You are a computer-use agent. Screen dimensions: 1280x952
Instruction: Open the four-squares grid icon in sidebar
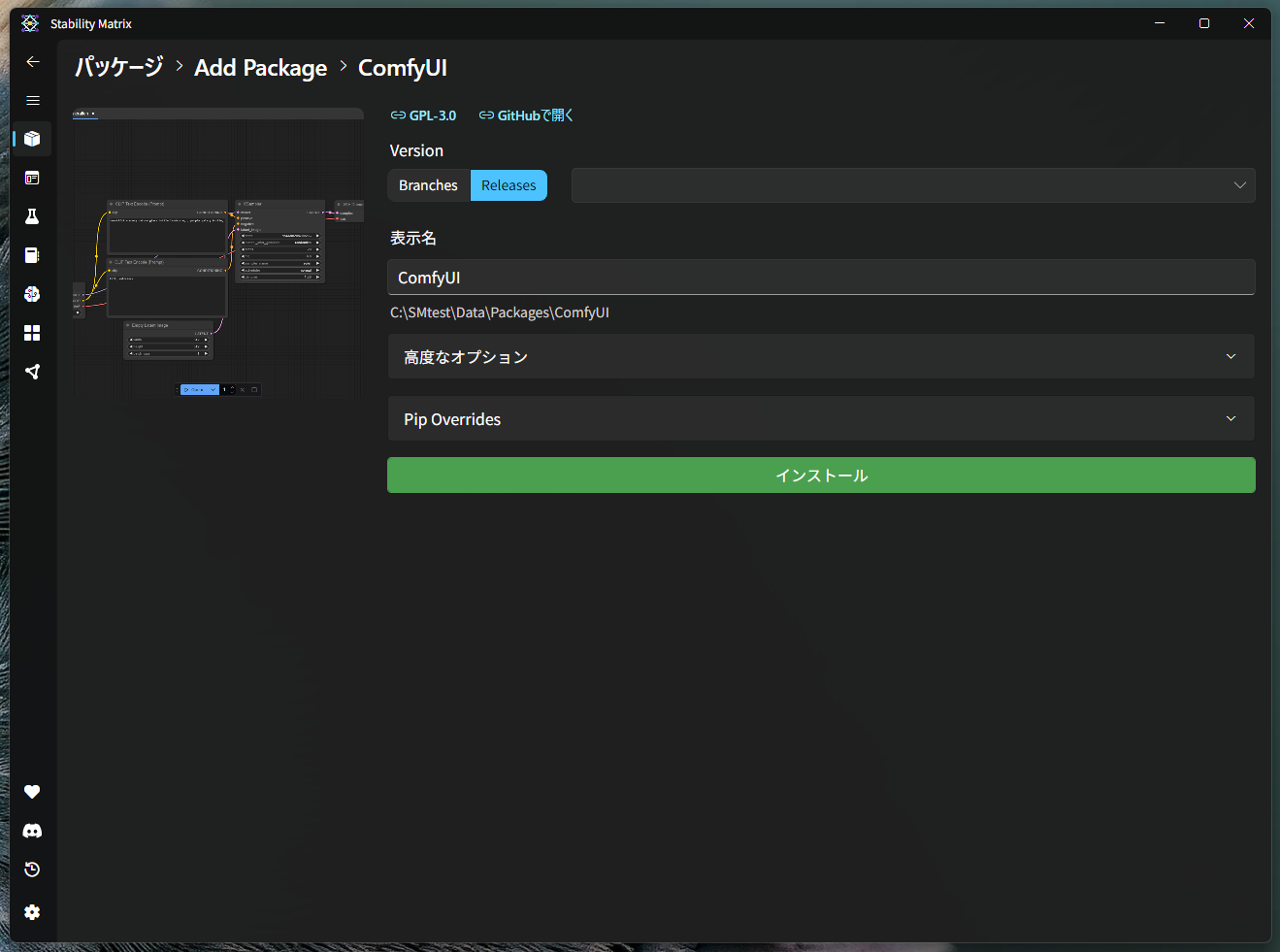coord(33,333)
